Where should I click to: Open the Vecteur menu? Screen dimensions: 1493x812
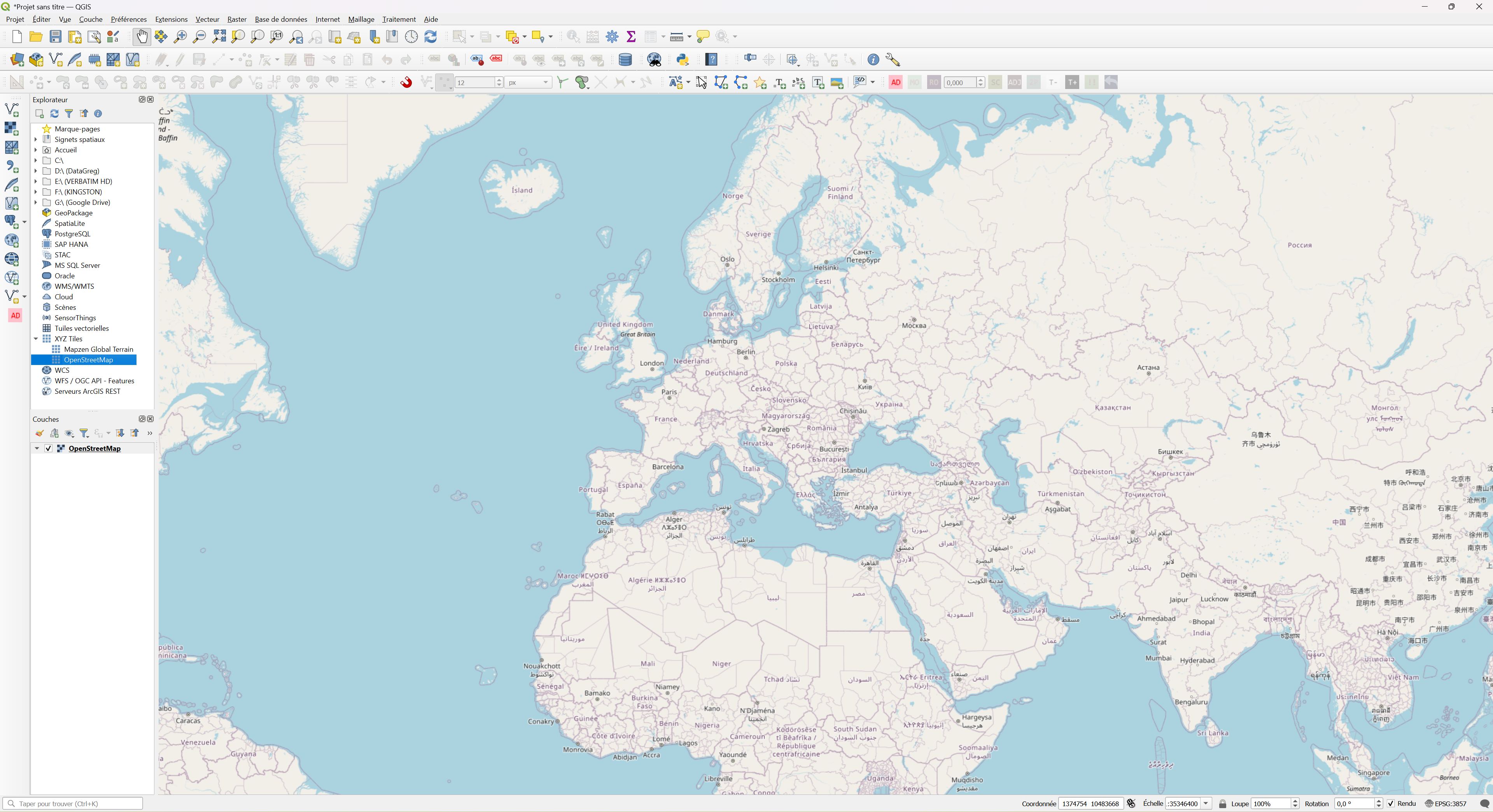click(x=207, y=19)
